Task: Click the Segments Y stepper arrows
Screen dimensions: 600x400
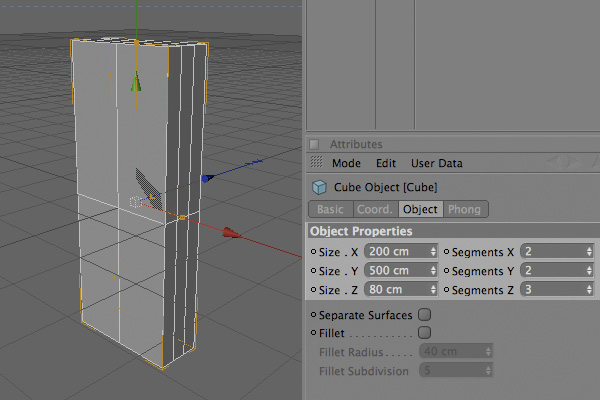Action: (x=589, y=271)
